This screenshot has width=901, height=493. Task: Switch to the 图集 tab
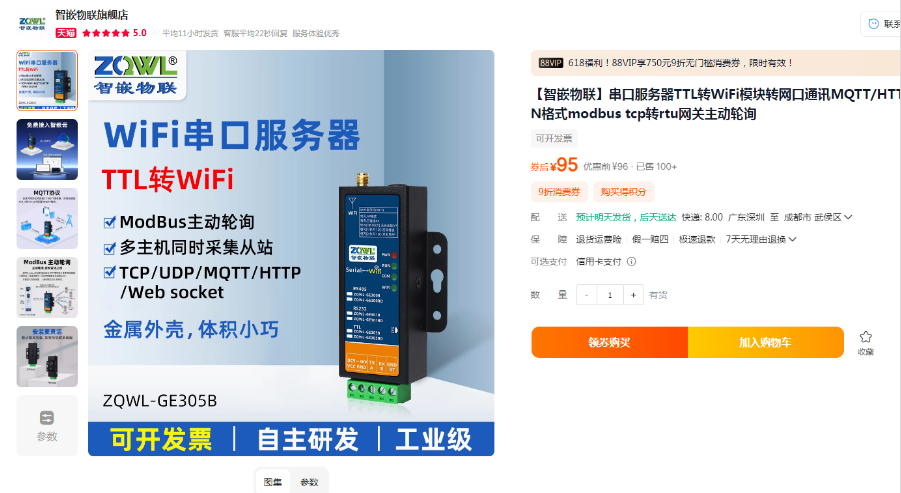point(272,482)
